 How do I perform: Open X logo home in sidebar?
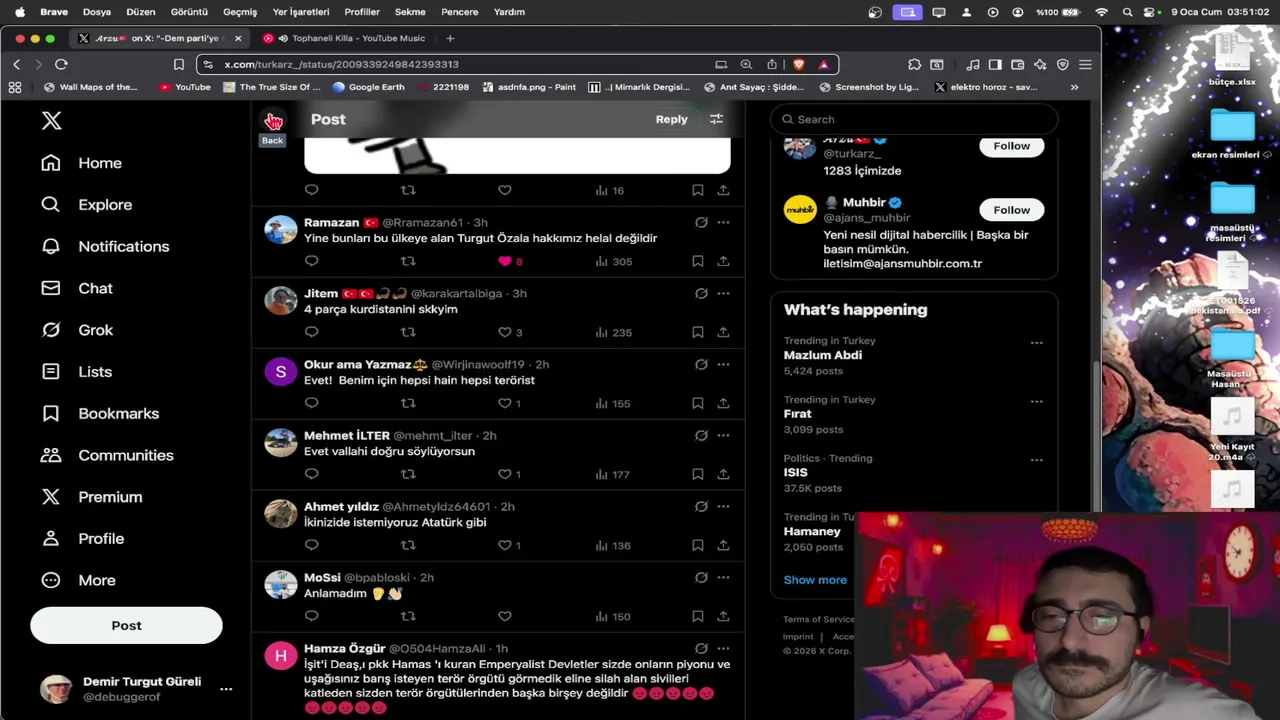[52, 121]
